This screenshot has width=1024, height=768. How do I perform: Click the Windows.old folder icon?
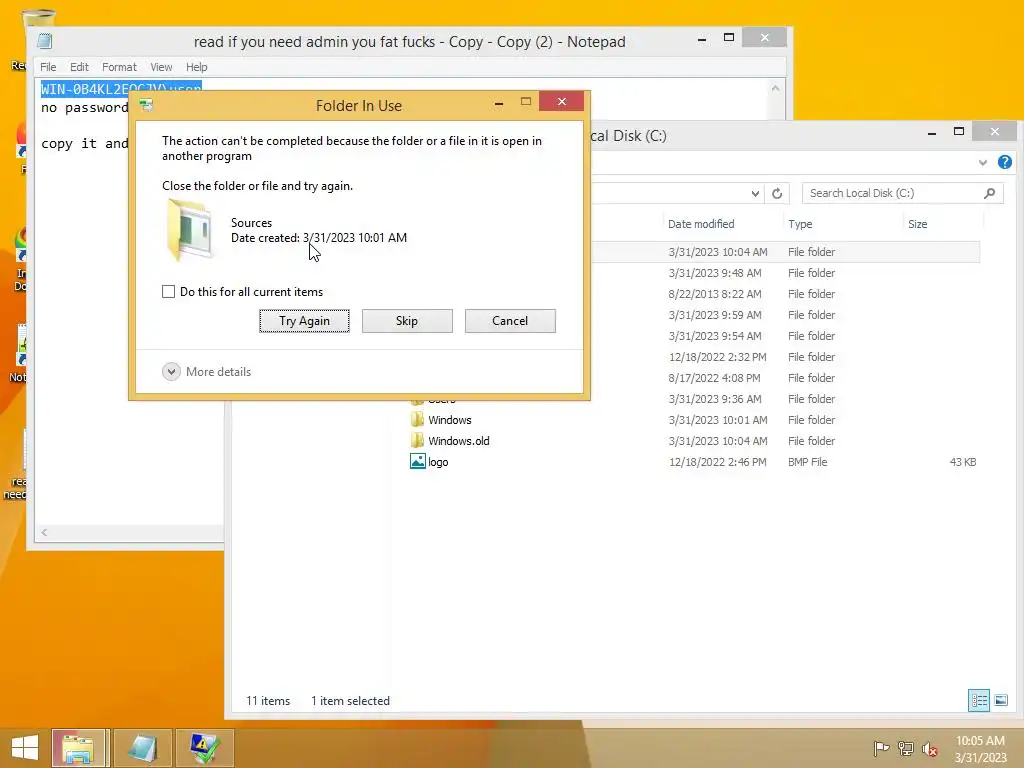pyautogui.click(x=417, y=440)
